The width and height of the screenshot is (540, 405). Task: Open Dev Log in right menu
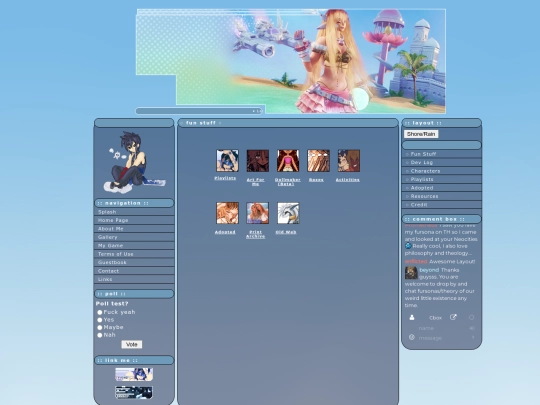pyautogui.click(x=442, y=162)
